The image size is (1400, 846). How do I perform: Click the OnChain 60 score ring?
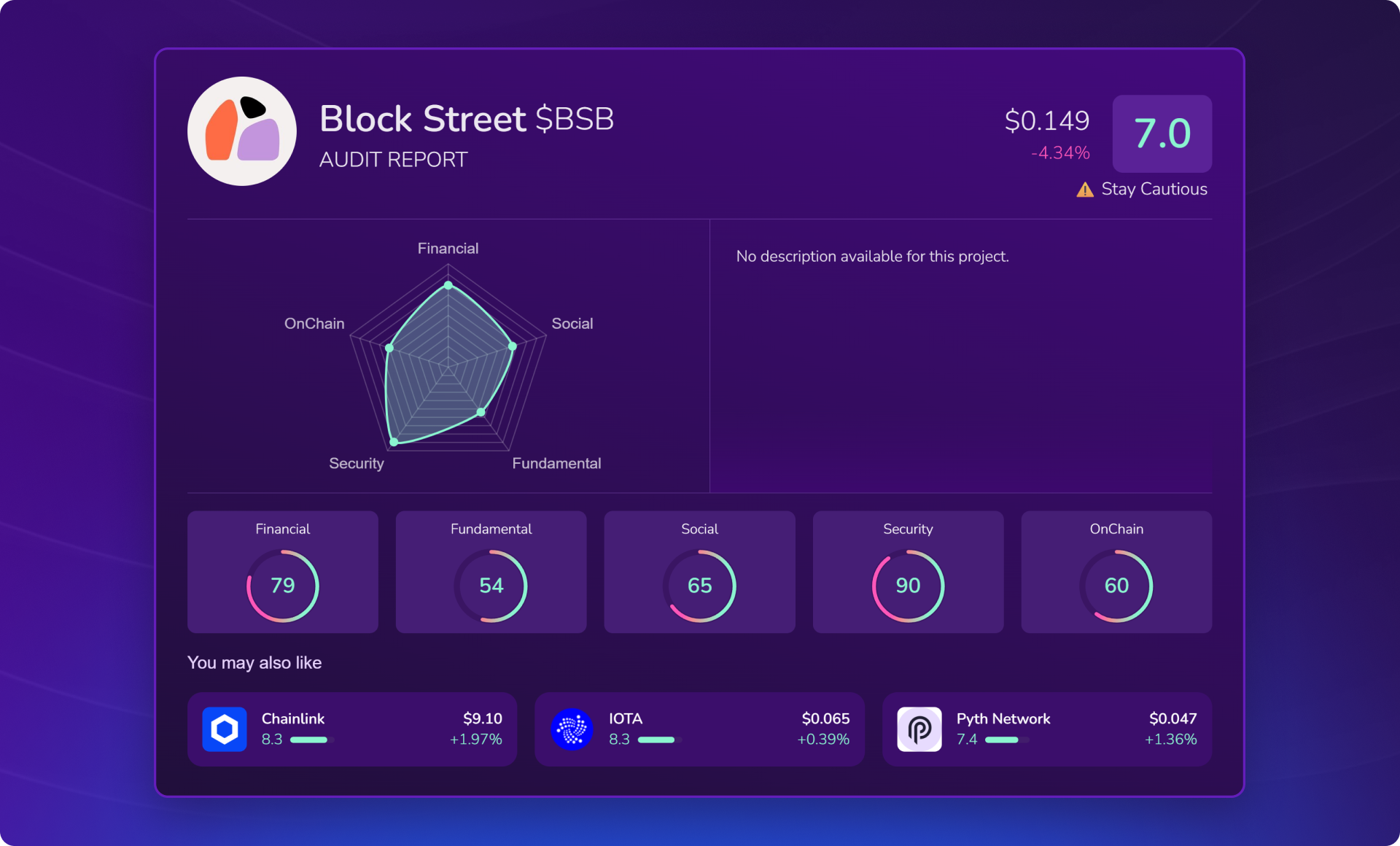pyautogui.click(x=1116, y=586)
